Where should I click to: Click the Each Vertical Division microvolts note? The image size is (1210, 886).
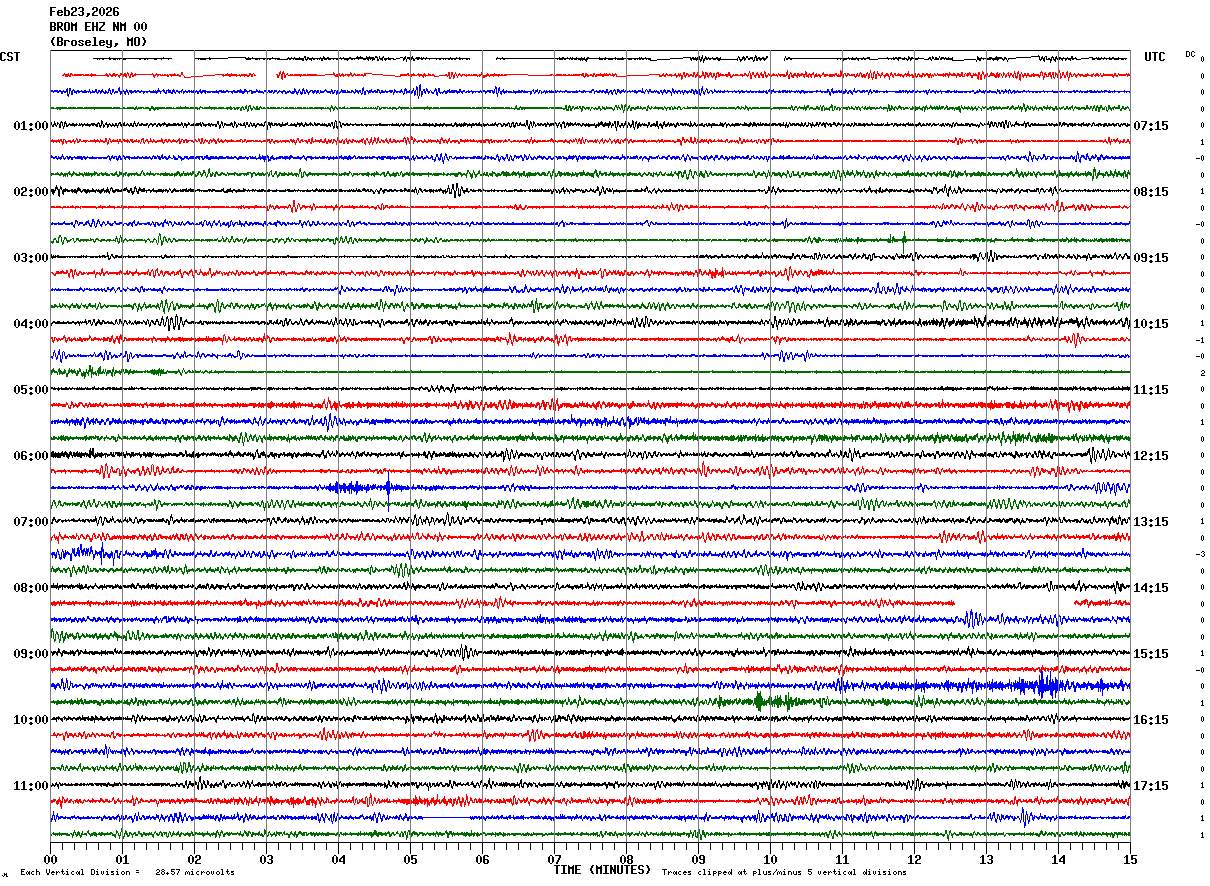[x=128, y=872]
